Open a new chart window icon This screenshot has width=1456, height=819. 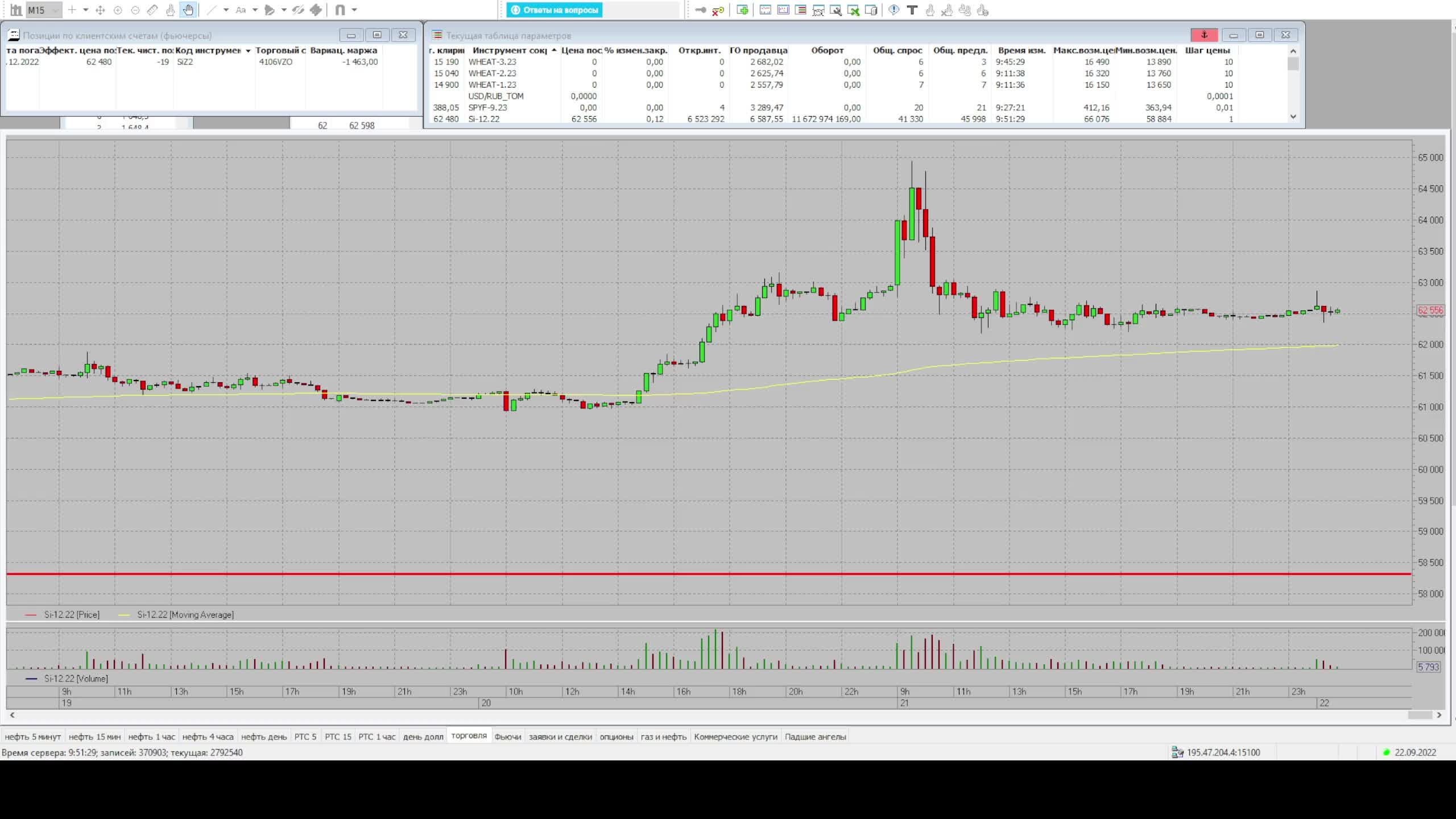coord(766,10)
